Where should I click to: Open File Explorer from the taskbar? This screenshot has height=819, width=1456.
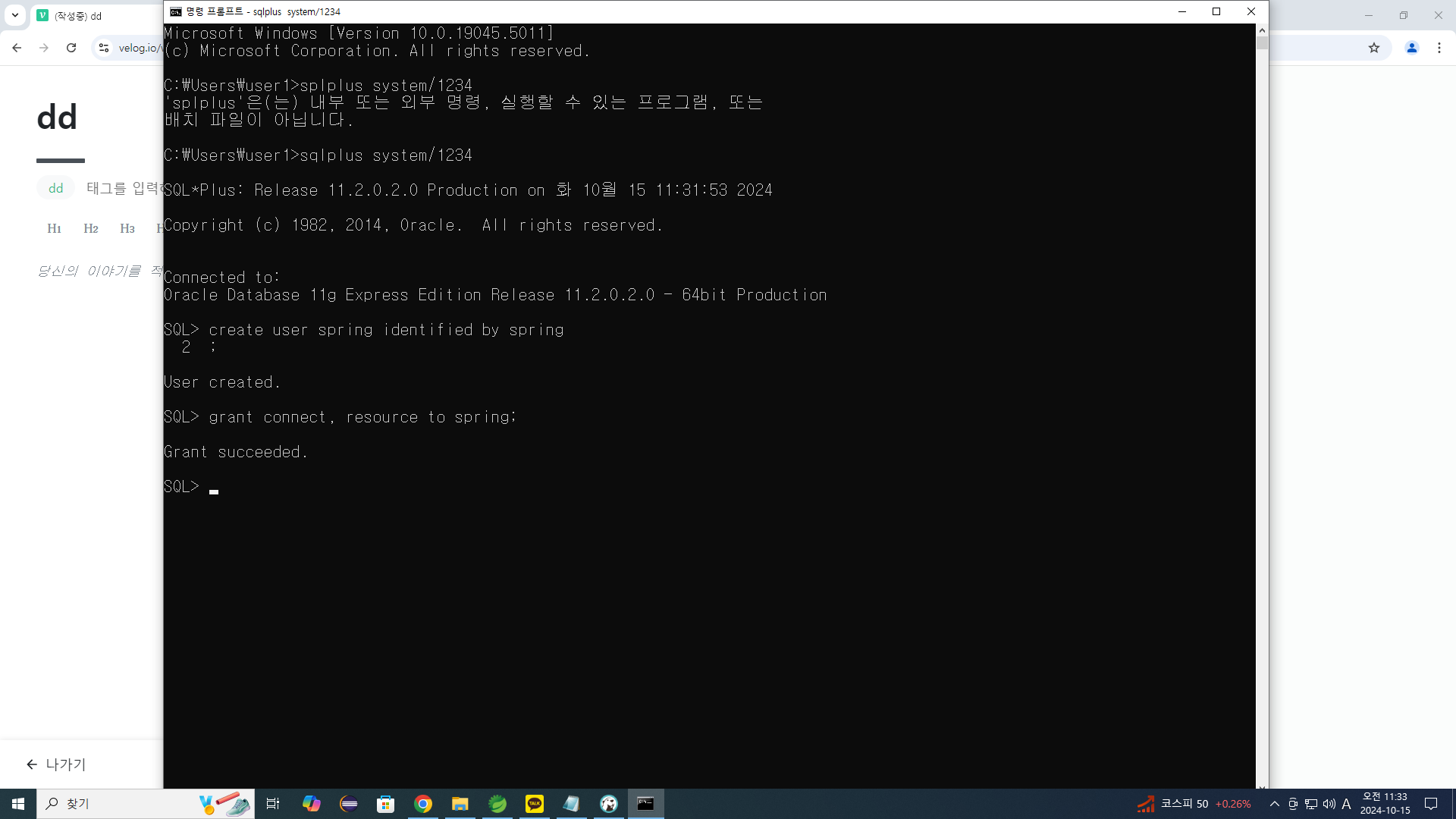tap(460, 804)
